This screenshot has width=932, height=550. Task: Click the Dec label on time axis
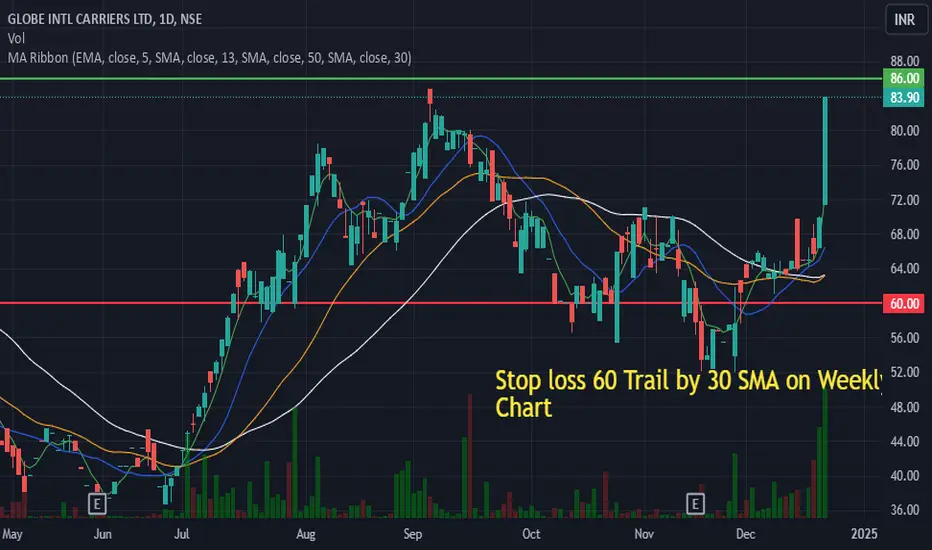click(x=745, y=534)
